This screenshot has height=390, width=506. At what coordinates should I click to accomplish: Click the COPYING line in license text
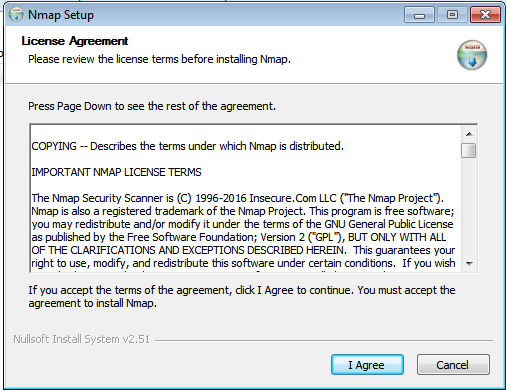[187, 146]
